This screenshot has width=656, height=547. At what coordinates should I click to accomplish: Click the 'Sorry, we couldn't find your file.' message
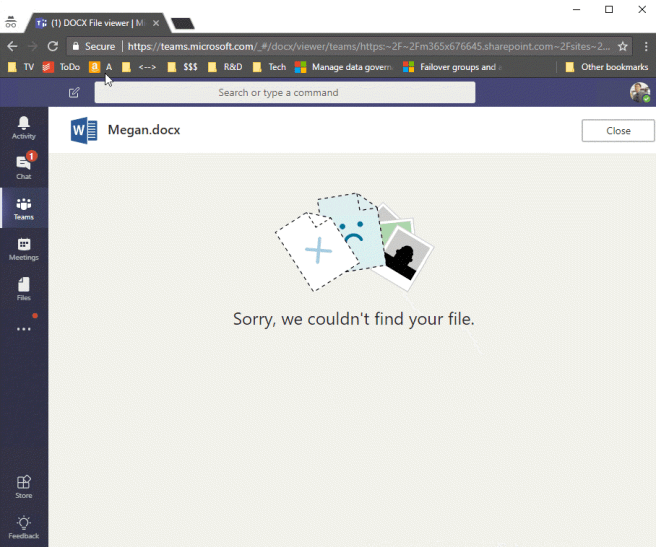354,319
